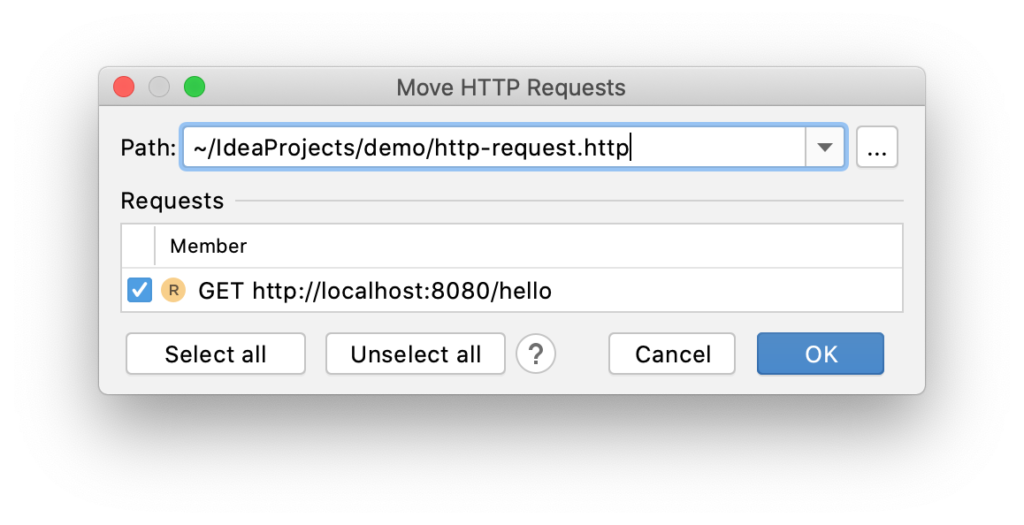Screen dimensions: 1024x525
Task: Click the orange R request icon
Action: tap(174, 290)
